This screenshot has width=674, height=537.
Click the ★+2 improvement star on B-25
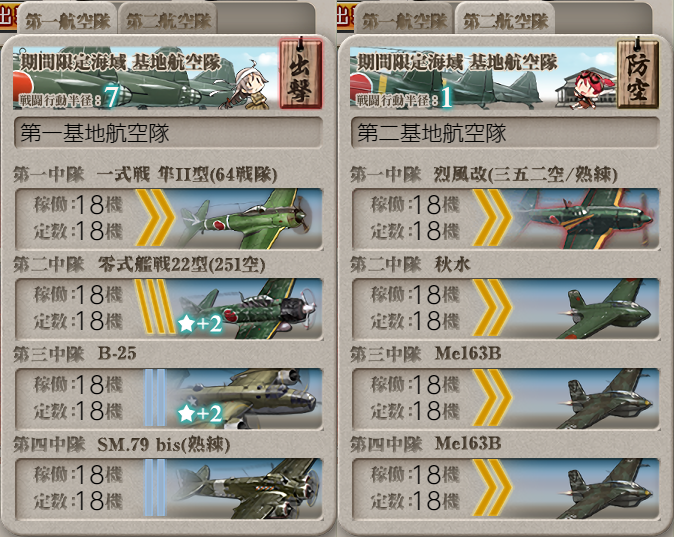(x=200, y=413)
